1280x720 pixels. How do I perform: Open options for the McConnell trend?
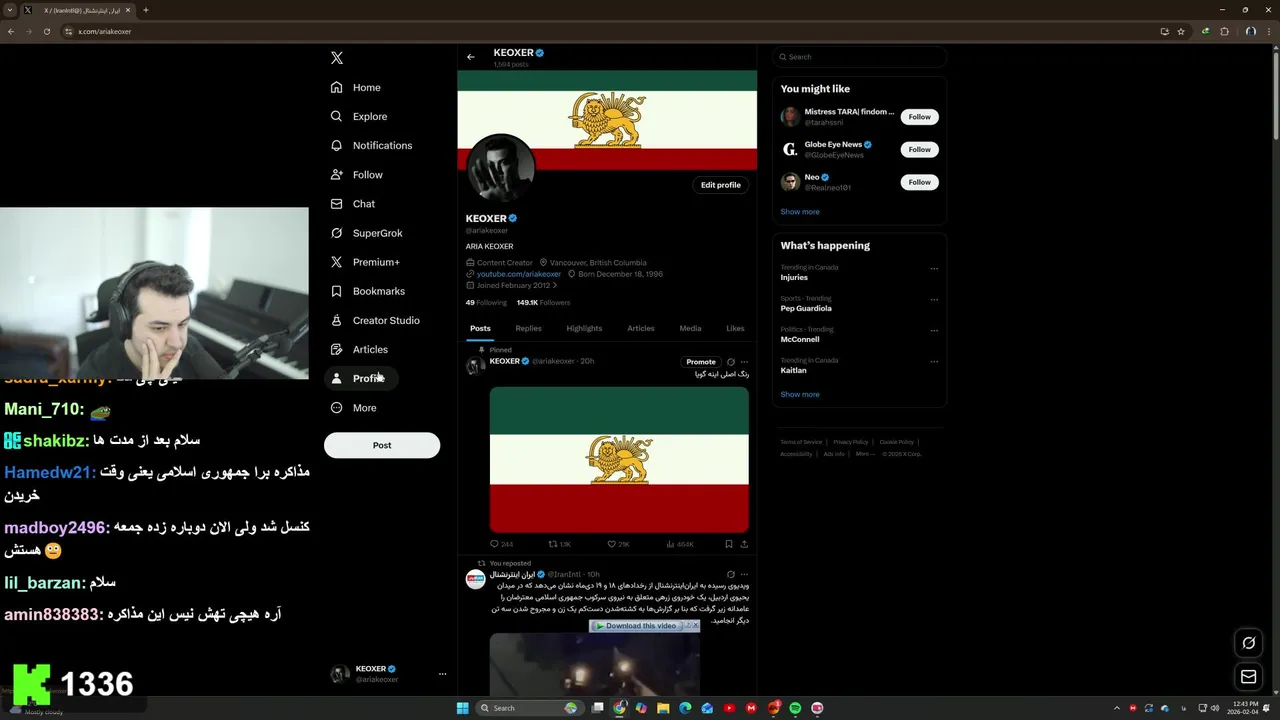click(934, 330)
